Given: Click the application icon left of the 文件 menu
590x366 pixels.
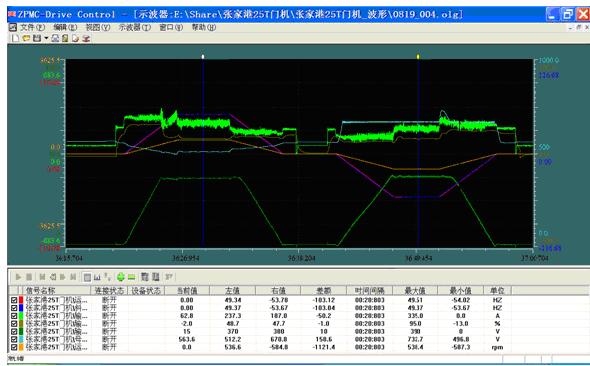Looking at the screenshot, I should pos(12,27).
